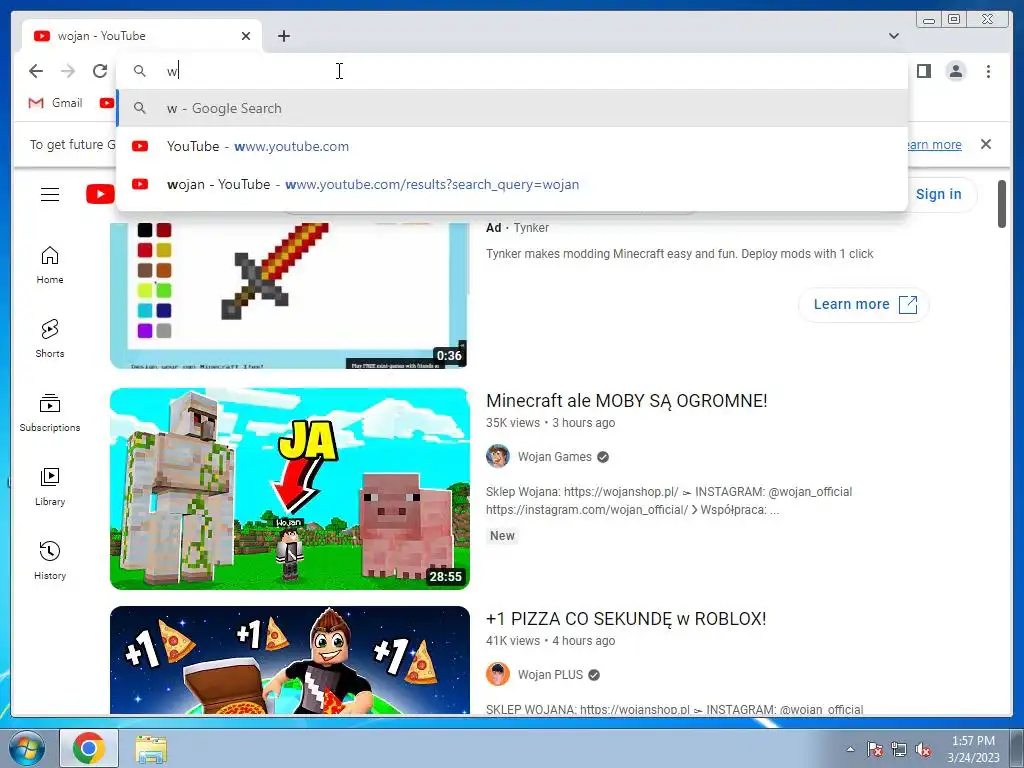Click the Chrome taskbar icon
Screen dimensions: 1024x768
click(x=89, y=748)
